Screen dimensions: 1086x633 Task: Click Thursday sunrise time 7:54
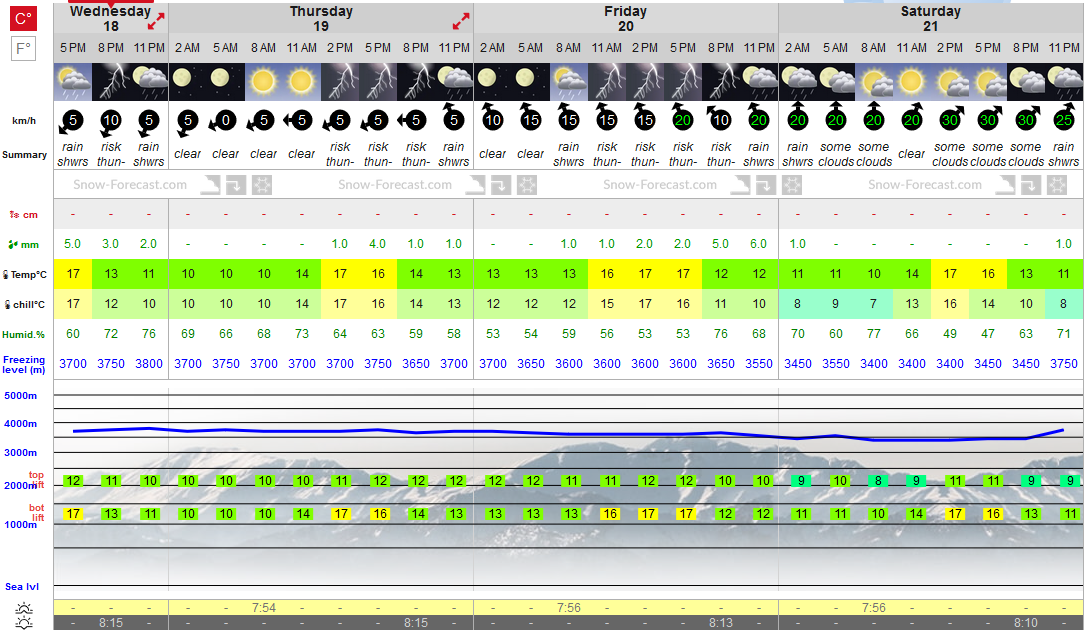tap(264, 608)
